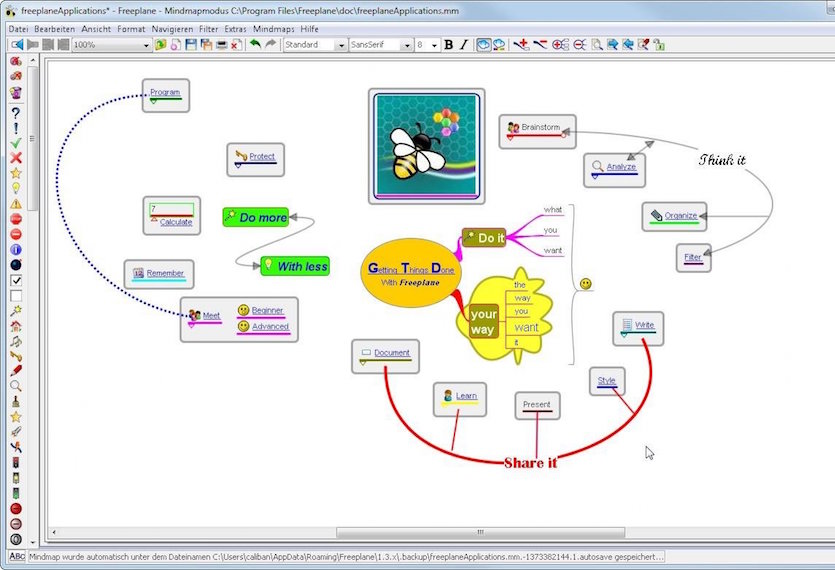Open the SansSerif font dropdown

pyautogui.click(x=407, y=45)
